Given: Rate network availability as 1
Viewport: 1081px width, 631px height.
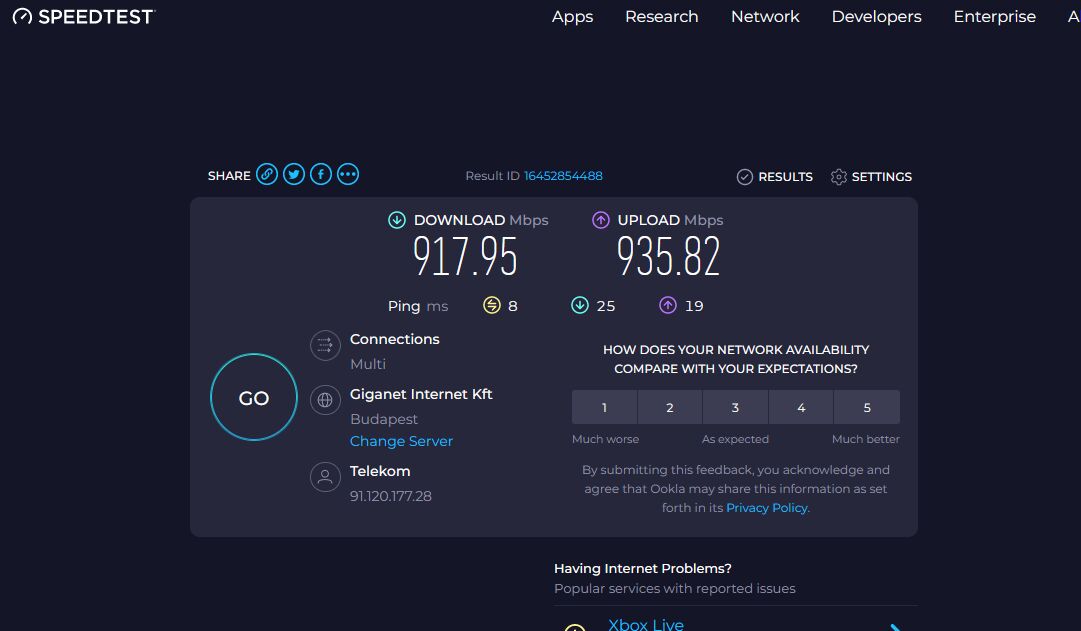Looking at the screenshot, I should coord(604,408).
